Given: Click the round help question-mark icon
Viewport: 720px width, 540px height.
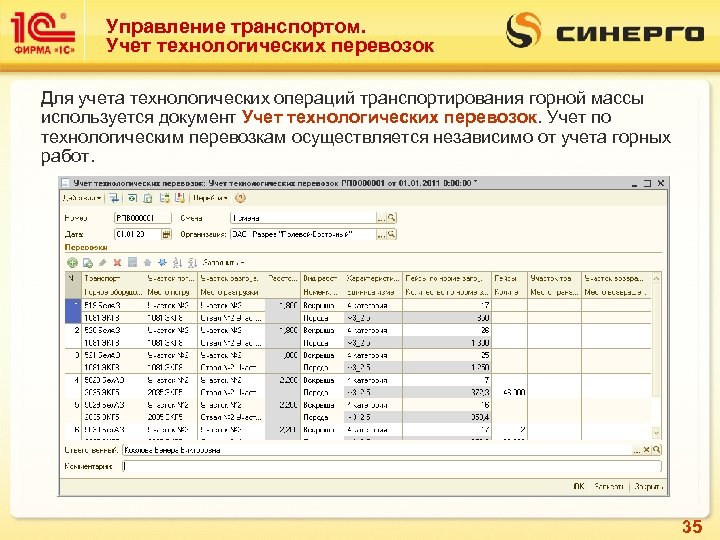Looking at the screenshot, I should tap(240, 198).
